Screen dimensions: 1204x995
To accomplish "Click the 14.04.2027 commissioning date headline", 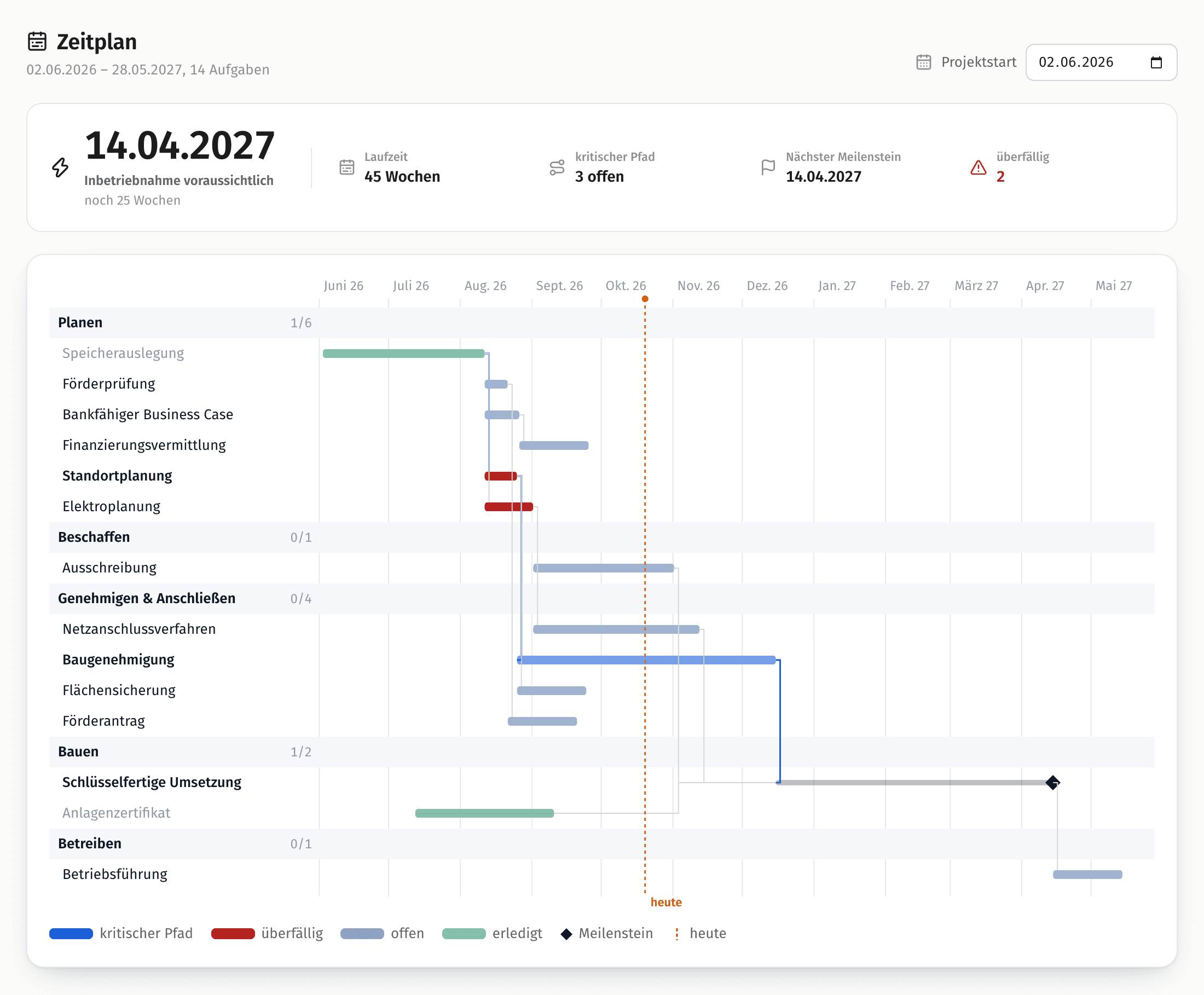I will (180, 145).
